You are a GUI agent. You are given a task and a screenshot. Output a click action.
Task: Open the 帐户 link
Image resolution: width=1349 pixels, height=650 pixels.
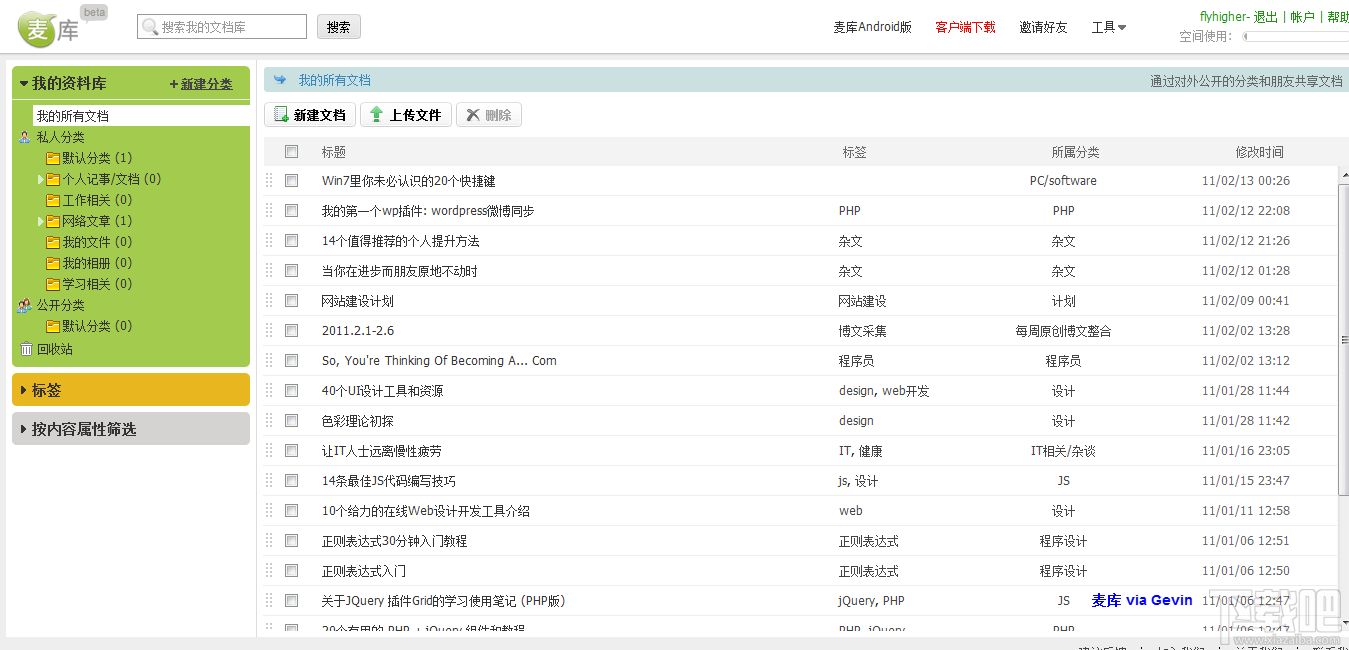pyautogui.click(x=1302, y=17)
